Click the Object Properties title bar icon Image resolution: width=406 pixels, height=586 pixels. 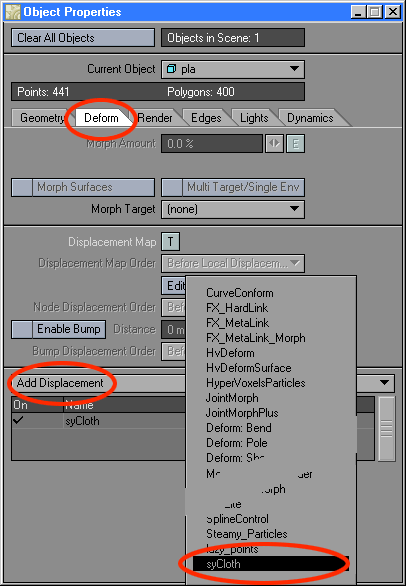(x=12, y=12)
